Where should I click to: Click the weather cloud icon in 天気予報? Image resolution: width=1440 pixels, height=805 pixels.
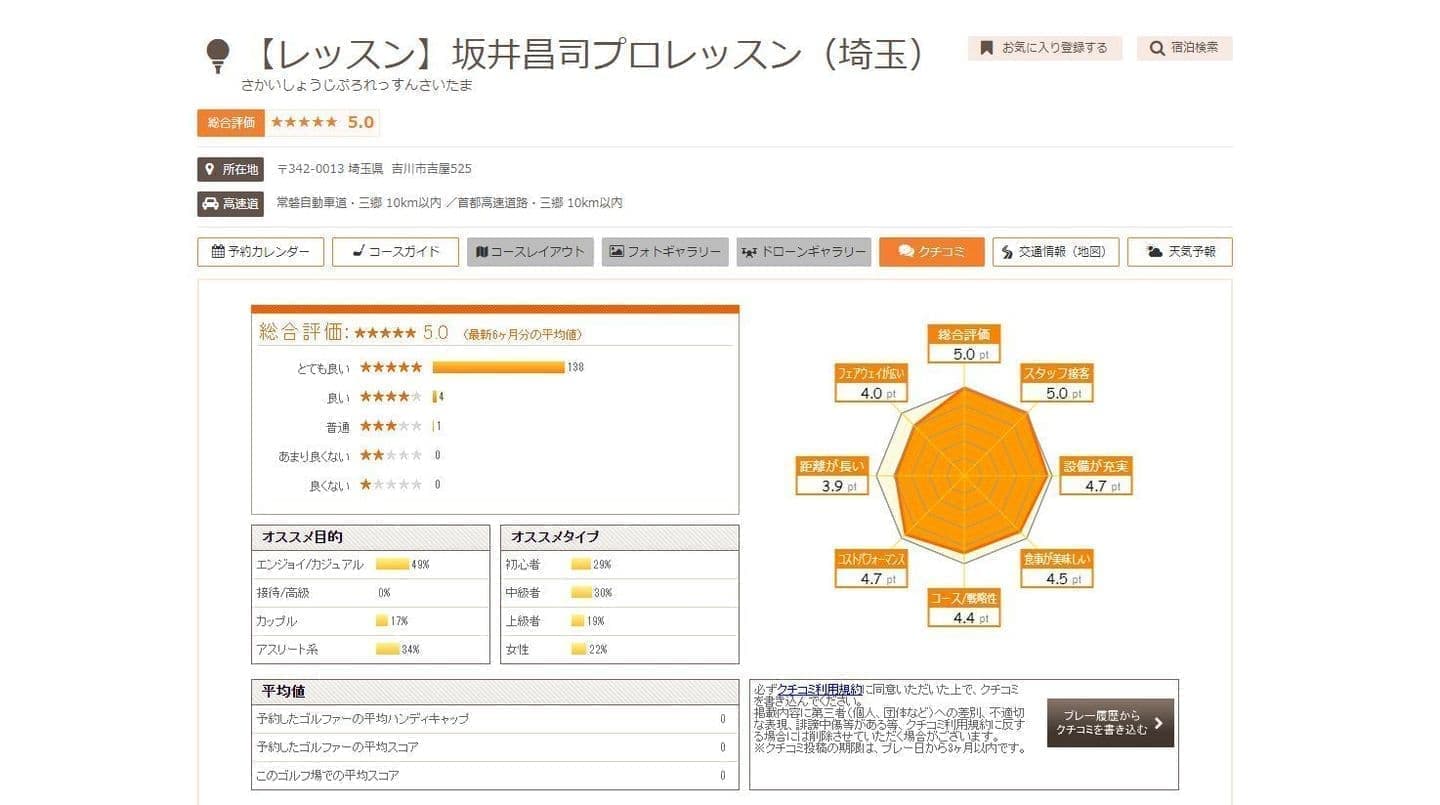(1155, 252)
